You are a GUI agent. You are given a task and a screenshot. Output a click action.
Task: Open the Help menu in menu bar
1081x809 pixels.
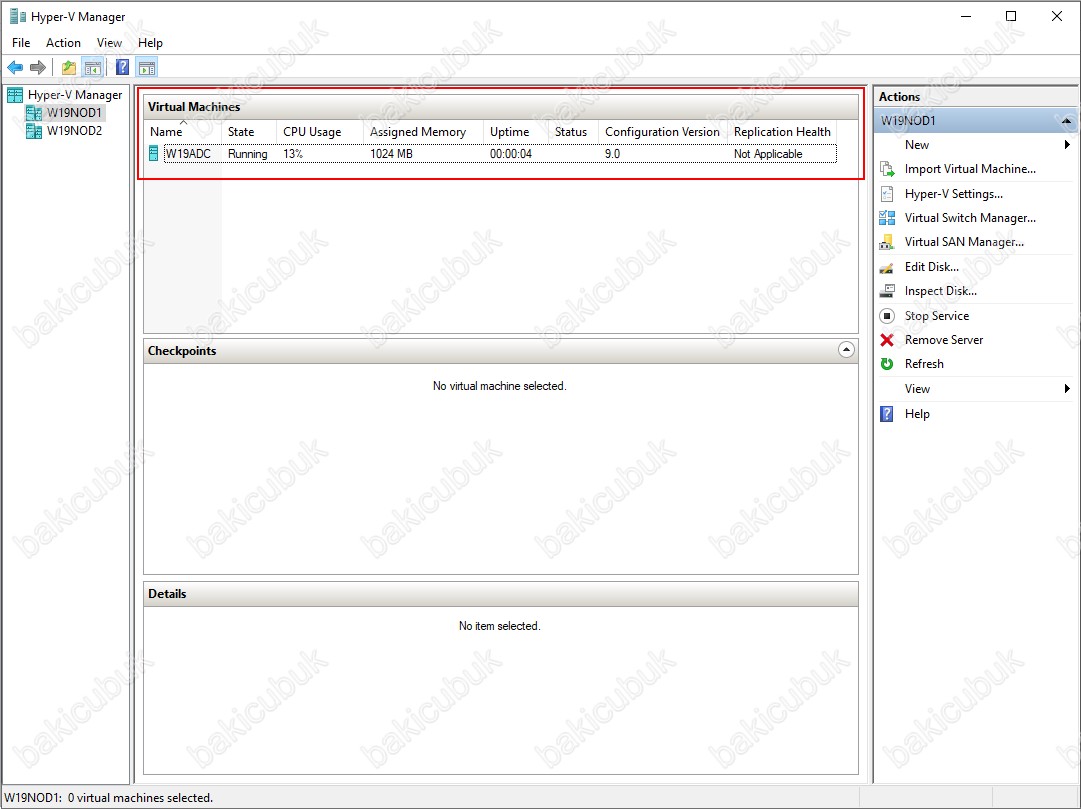tap(150, 43)
